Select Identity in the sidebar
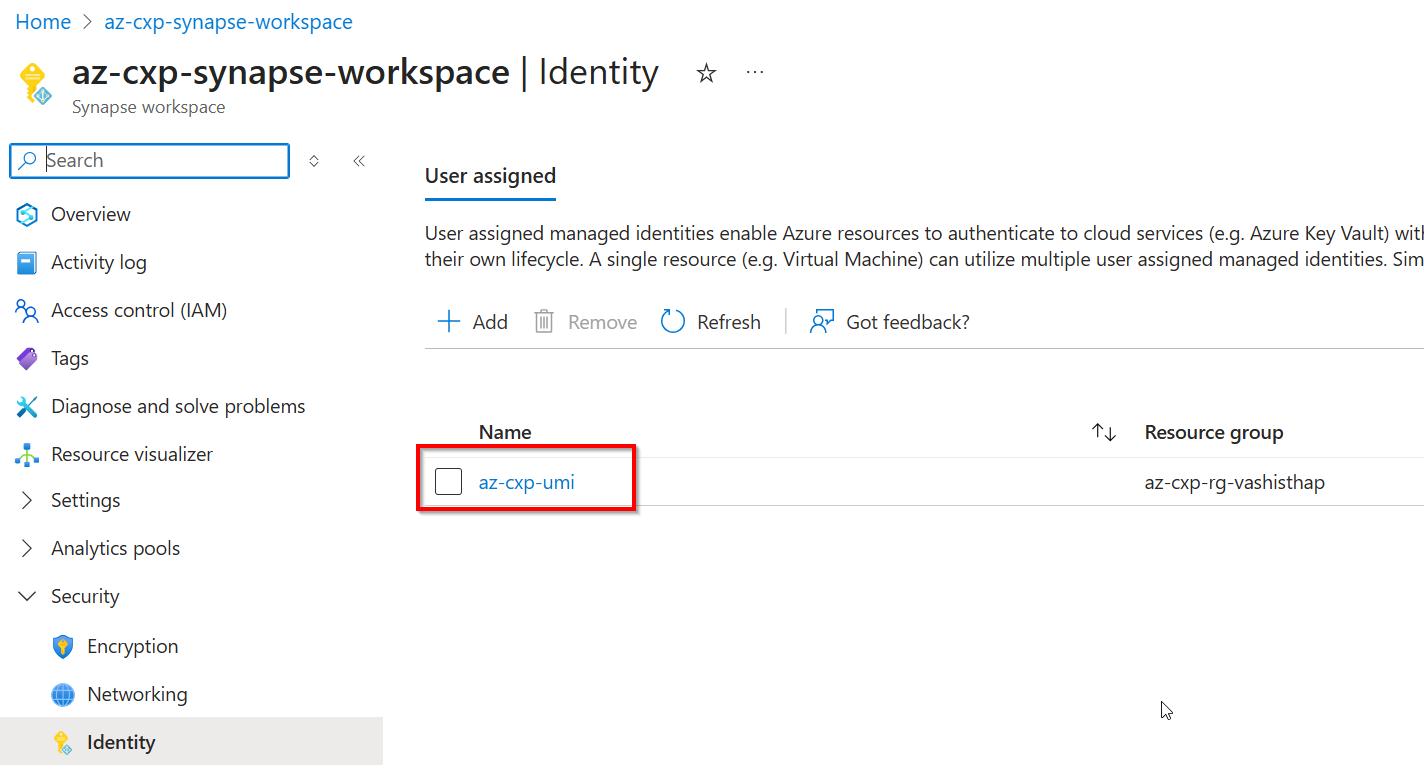The width and height of the screenshot is (1424, 774). point(121,743)
